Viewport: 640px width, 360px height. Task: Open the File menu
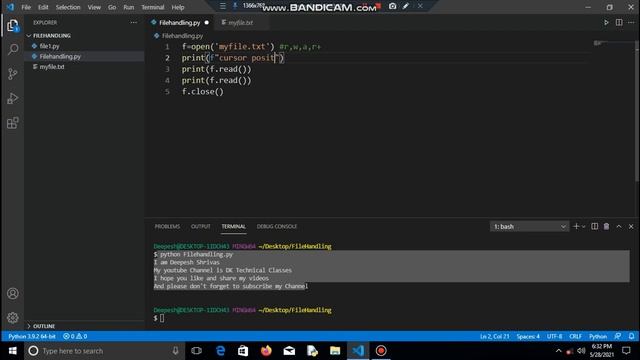pos(26,7)
